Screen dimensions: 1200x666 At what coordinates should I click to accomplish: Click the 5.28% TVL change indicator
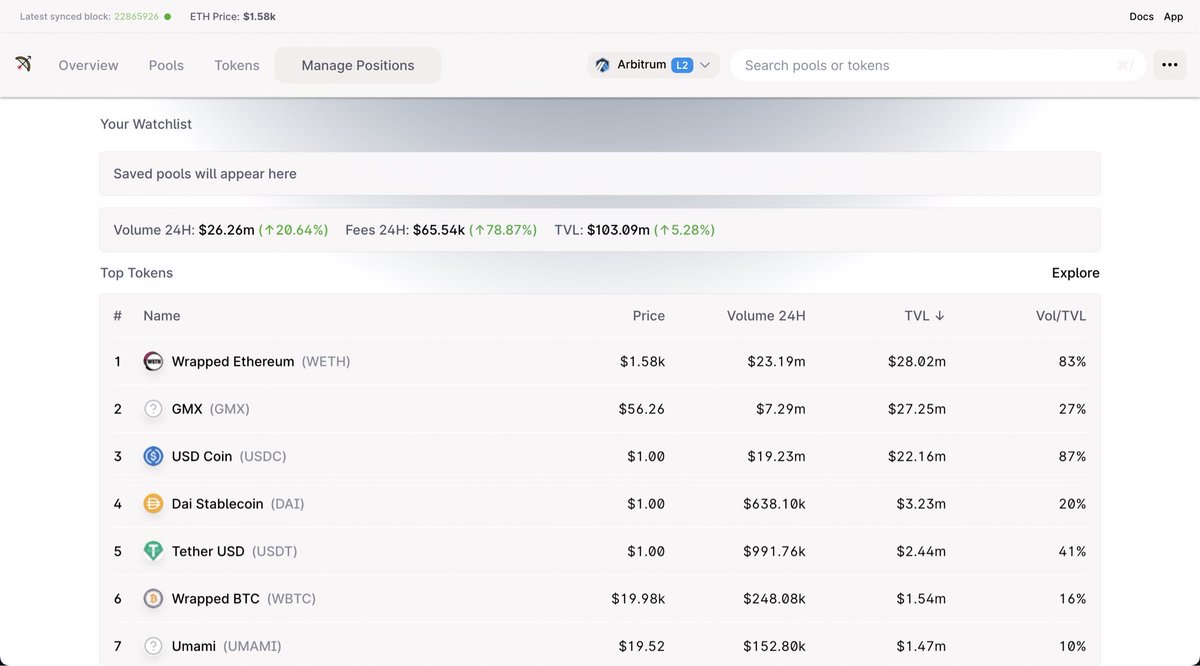click(x=685, y=230)
